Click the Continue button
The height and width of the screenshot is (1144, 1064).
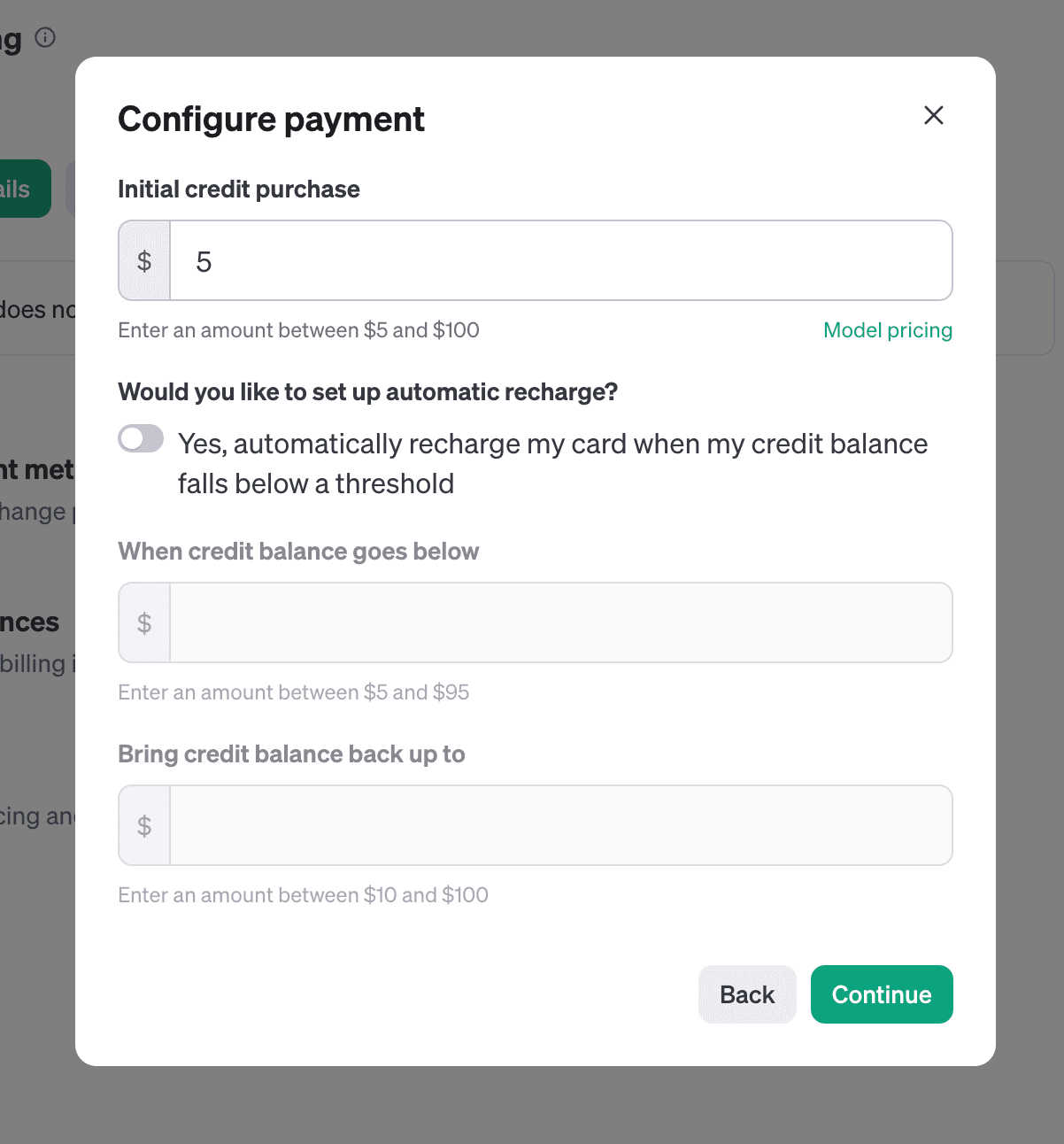pyautogui.click(x=882, y=994)
